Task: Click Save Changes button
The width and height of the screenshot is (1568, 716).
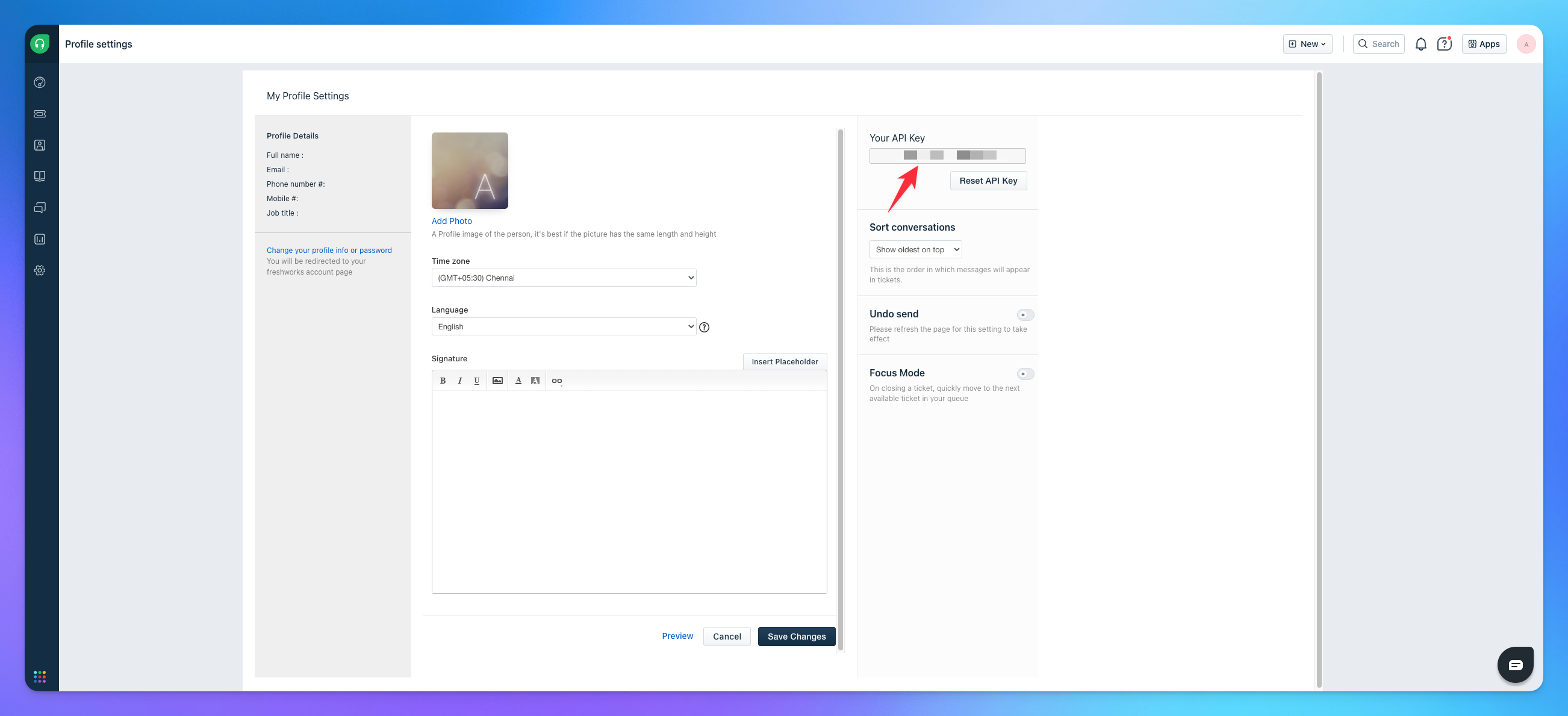Action: pyautogui.click(x=796, y=637)
